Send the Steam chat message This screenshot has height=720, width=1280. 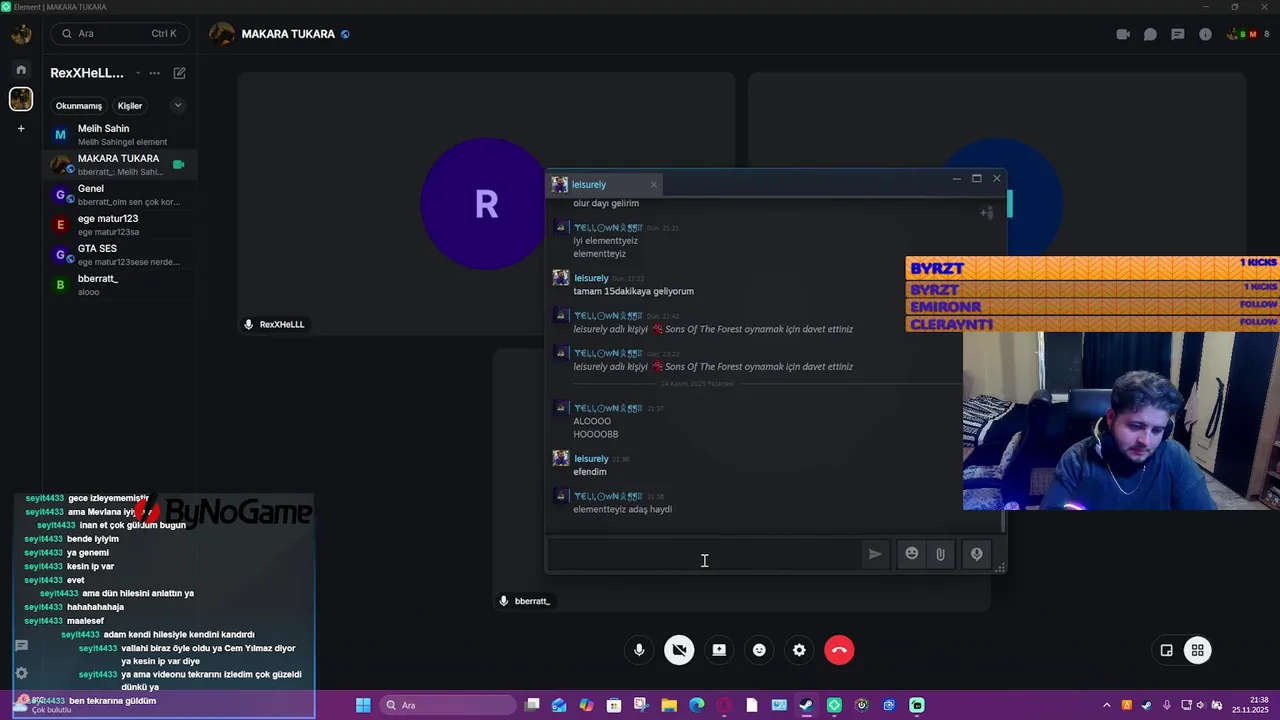pyautogui.click(x=875, y=554)
